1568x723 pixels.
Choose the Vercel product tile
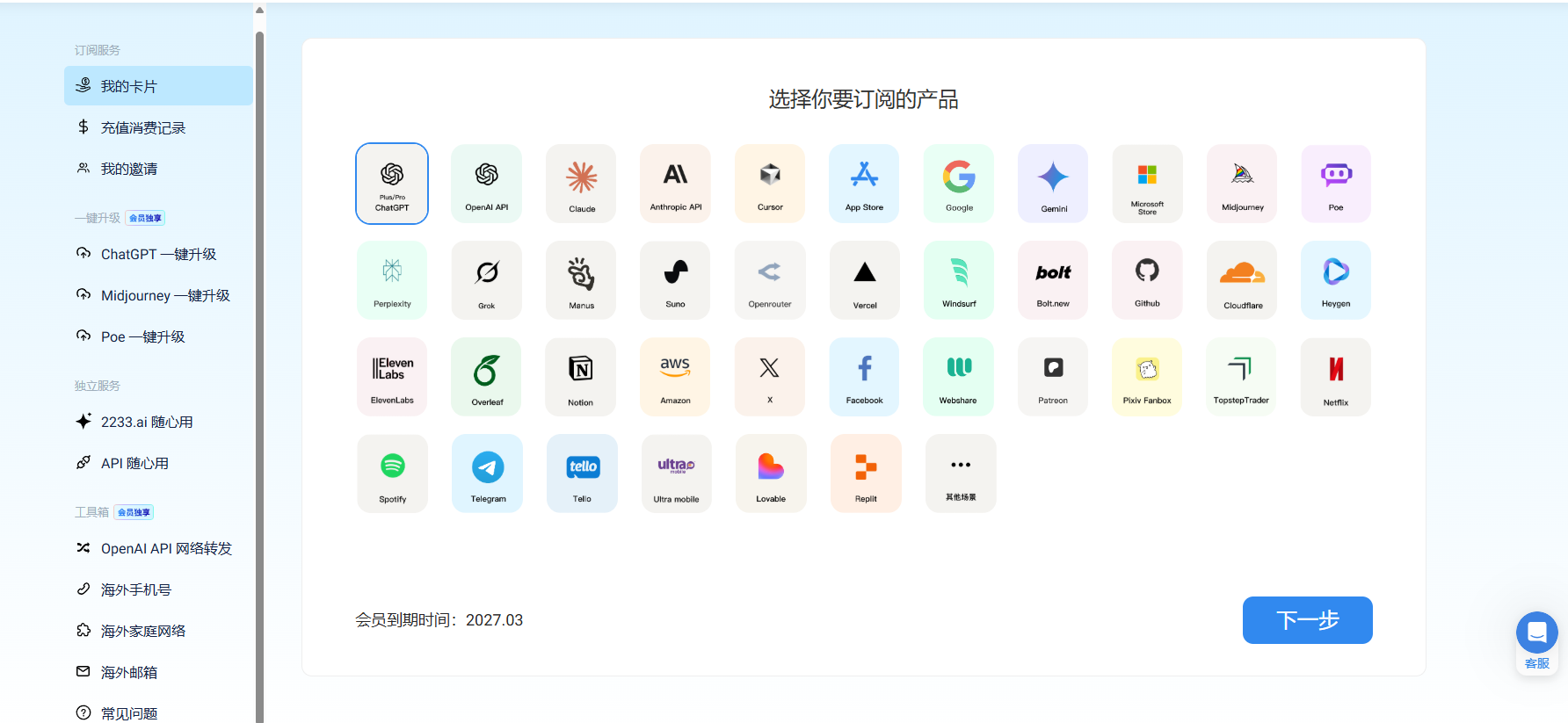pyautogui.click(x=864, y=280)
